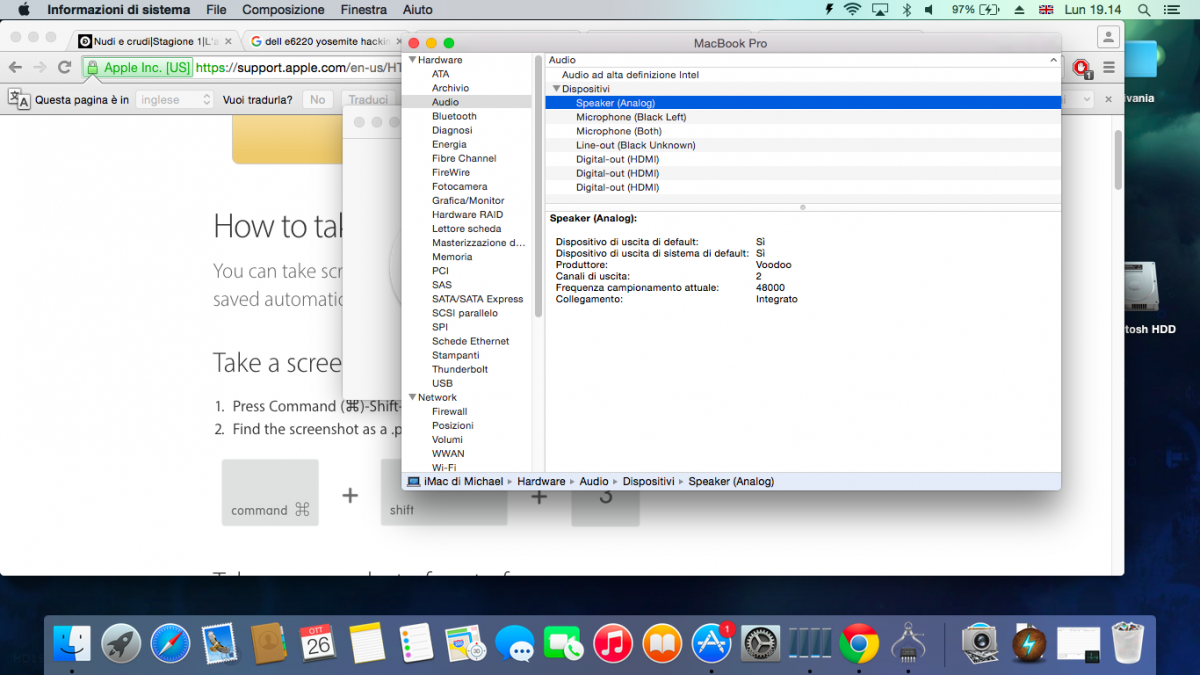The height and width of the screenshot is (675, 1200).
Task: Open the Composizione menu
Action: point(283,9)
